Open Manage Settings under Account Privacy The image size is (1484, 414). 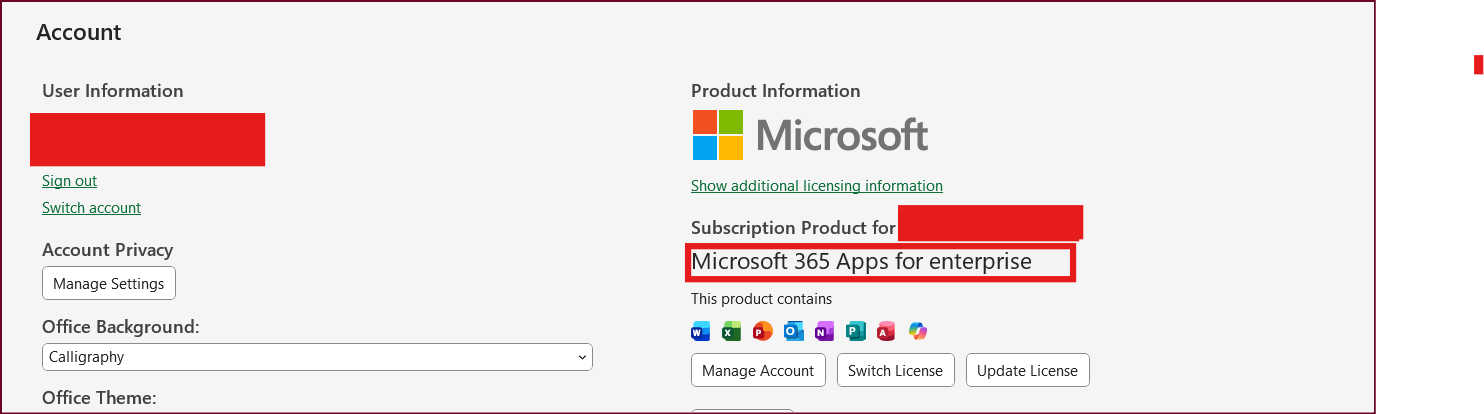click(x=109, y=283)
